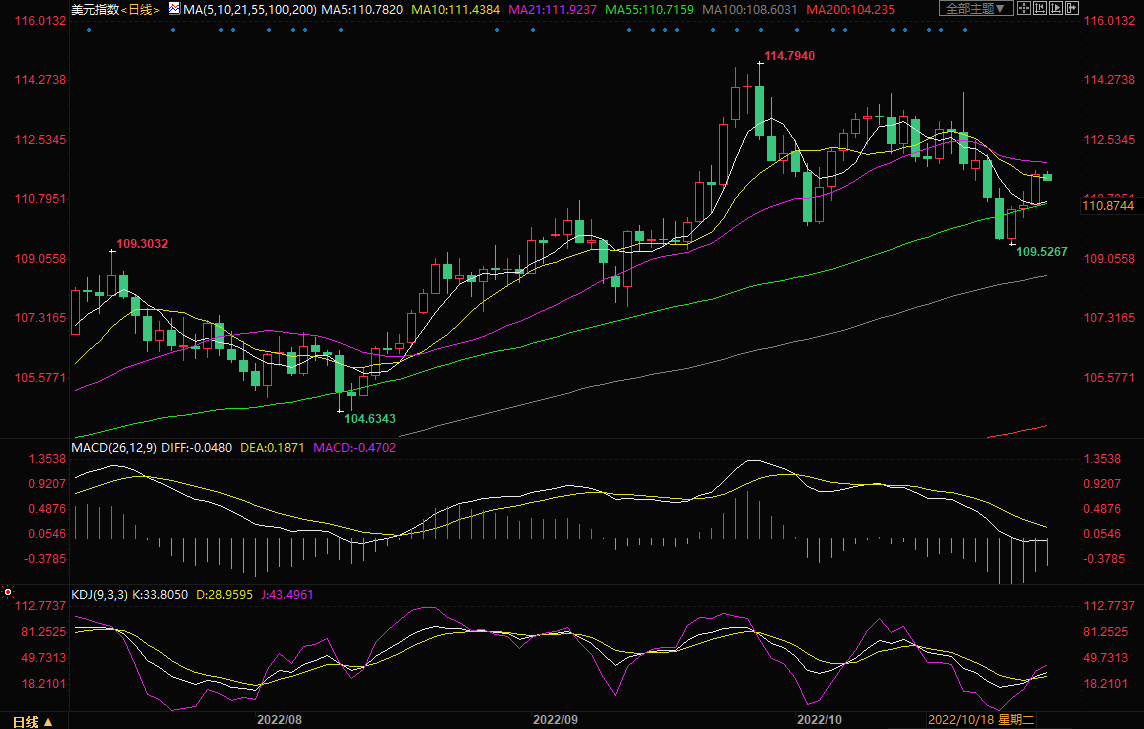Click the MA(5,10,21,55,100,200) indicator label

coord(250,9)
